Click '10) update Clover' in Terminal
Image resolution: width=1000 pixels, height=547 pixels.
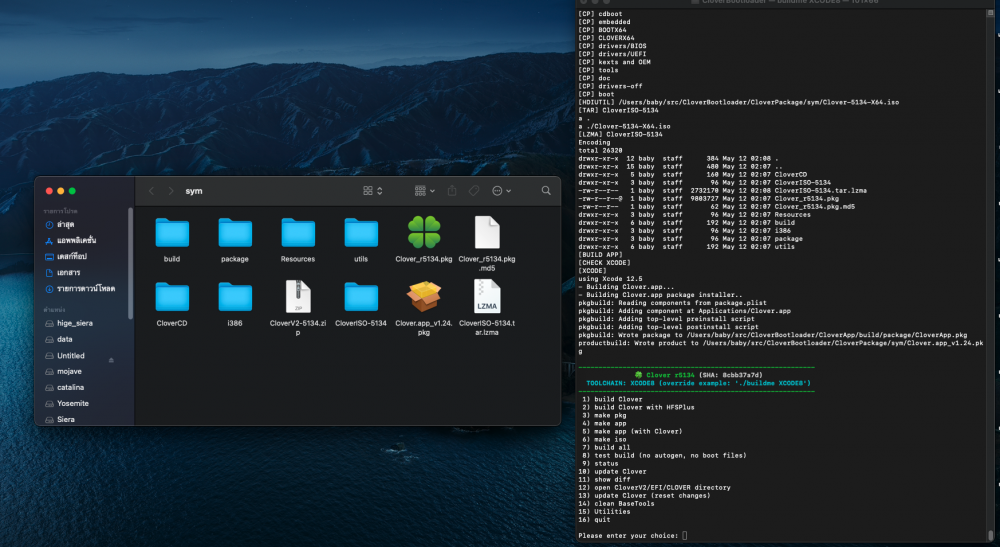coord(612,471)
